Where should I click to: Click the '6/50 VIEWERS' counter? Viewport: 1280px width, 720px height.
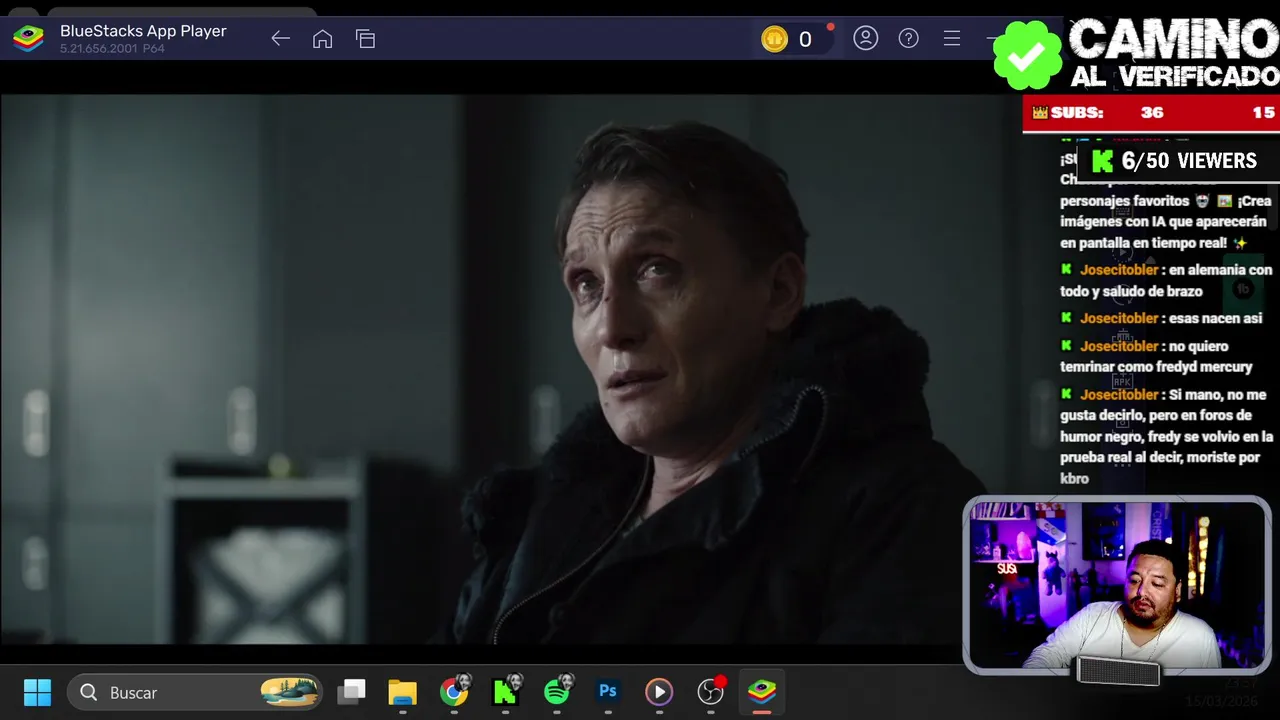click(x=1178, y=161)
